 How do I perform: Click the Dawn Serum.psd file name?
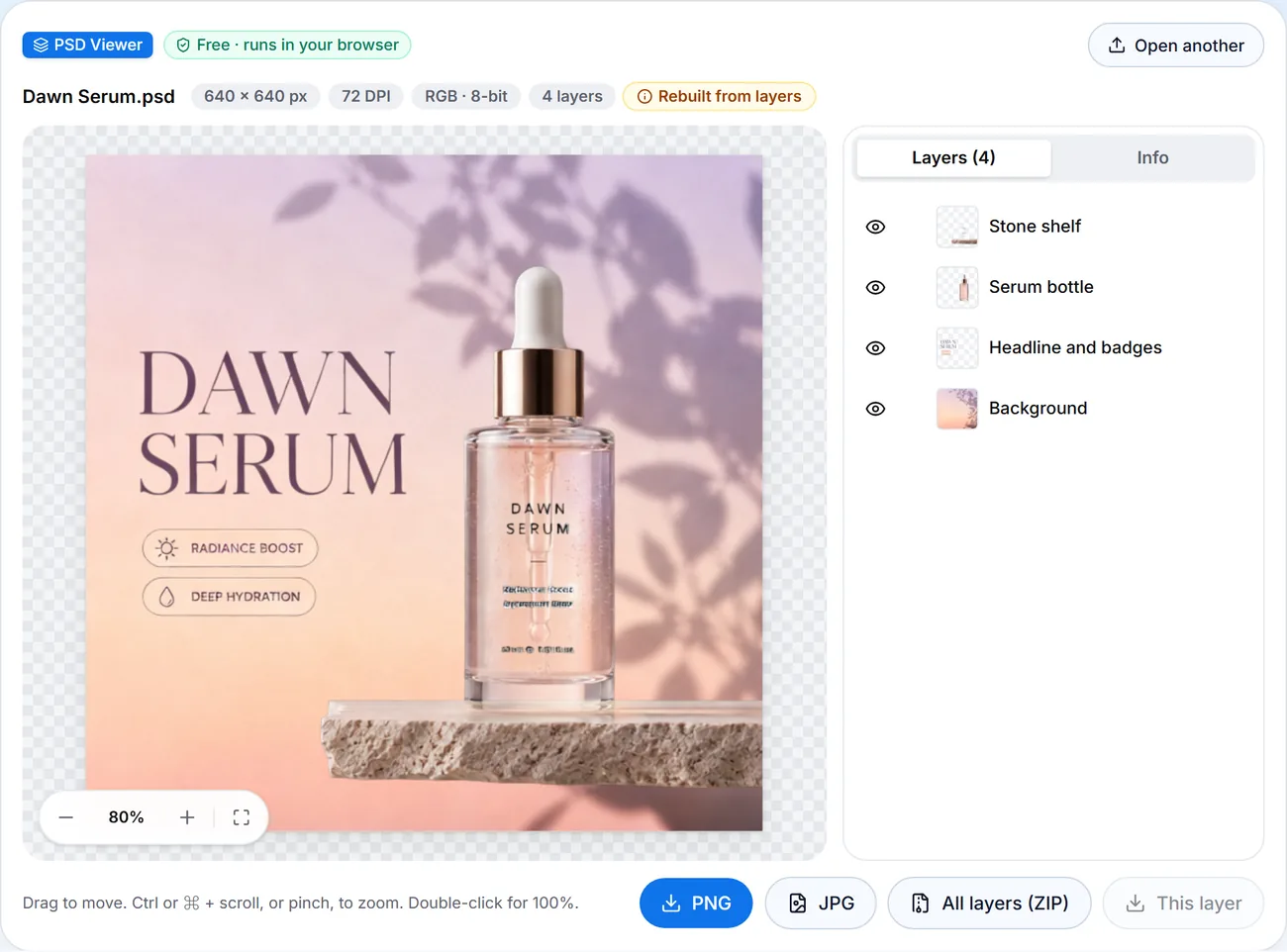(x=99, y=97)
